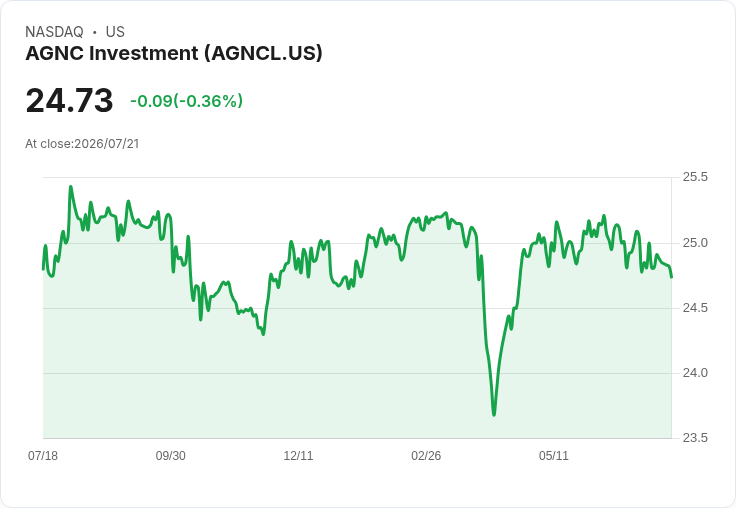The width and height of the screenshot is (736, 508).
Task: Select the current price 24.73
Action: pos(69,100)
